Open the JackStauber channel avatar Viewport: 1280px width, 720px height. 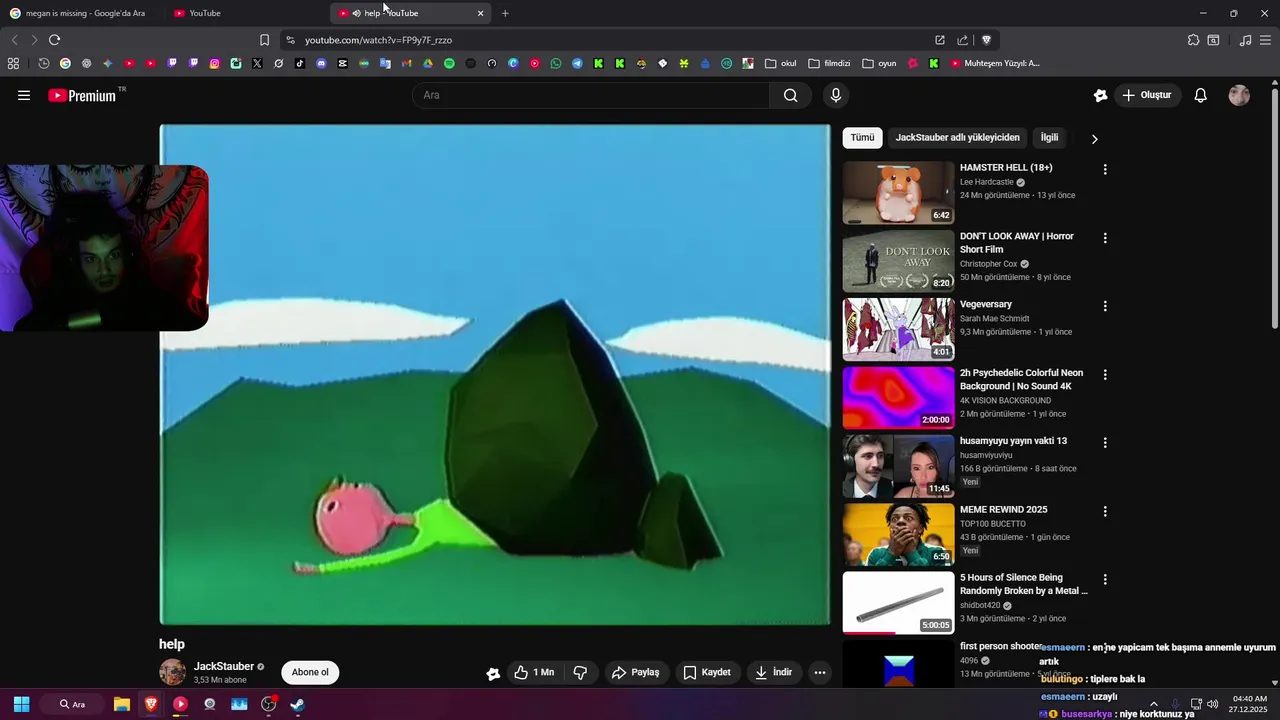pos(172,672)
